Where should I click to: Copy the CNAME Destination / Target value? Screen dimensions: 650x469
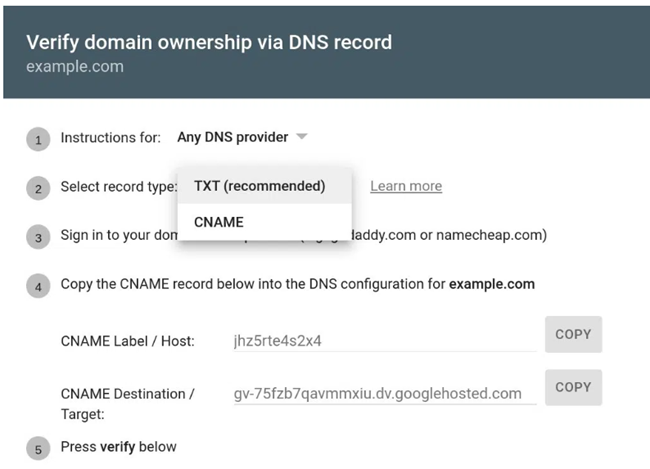coord(573,387)
